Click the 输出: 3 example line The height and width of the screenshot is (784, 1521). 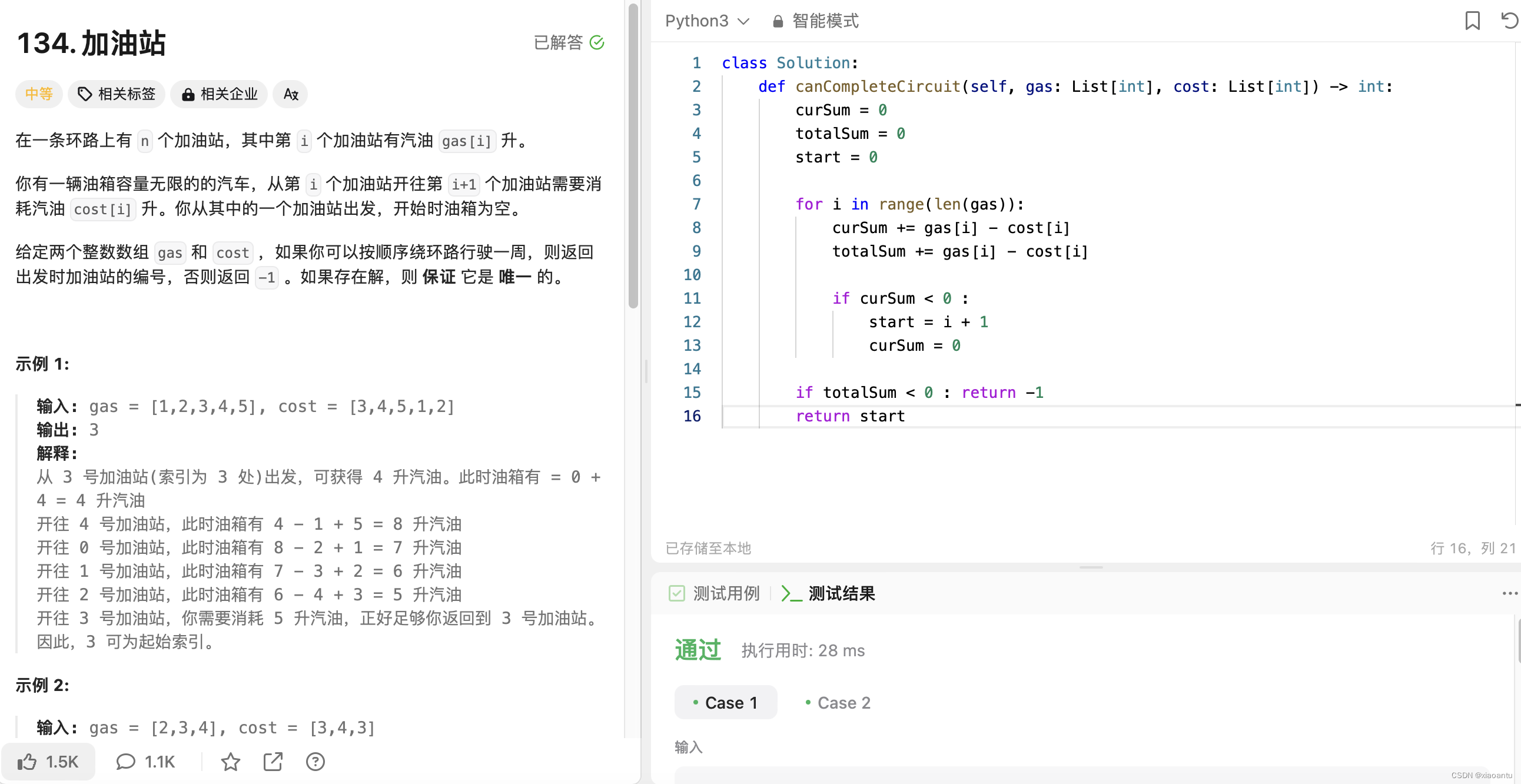(68, 430)
